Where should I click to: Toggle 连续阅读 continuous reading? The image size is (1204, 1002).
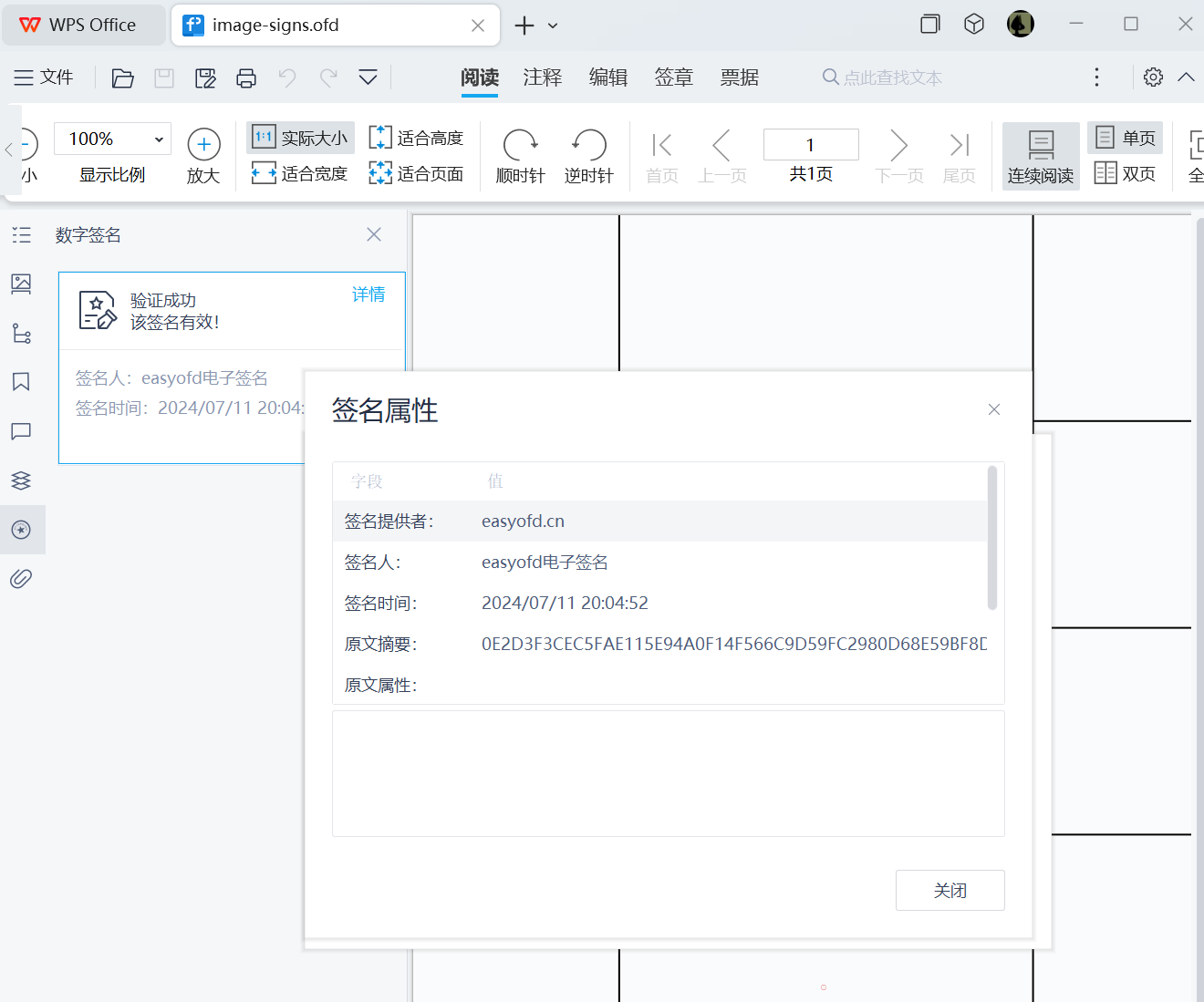click(x=1041, y=156)
